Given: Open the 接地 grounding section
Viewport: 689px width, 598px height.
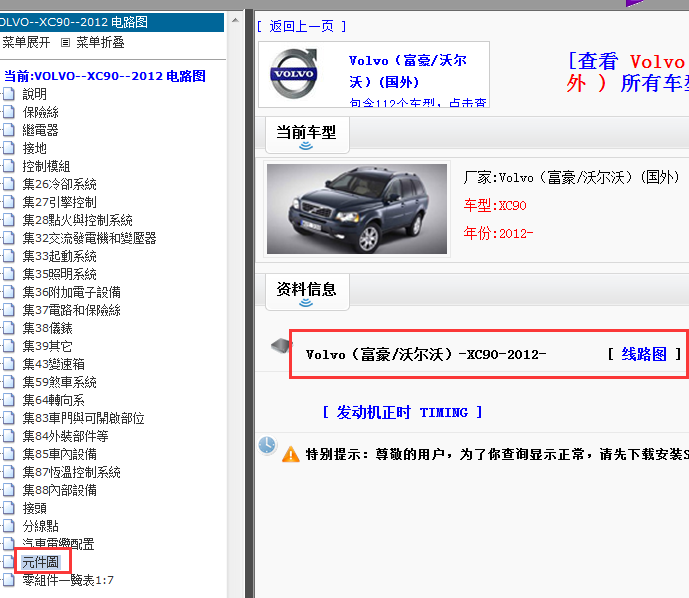Looking at the screenshot, I should 34,148.
